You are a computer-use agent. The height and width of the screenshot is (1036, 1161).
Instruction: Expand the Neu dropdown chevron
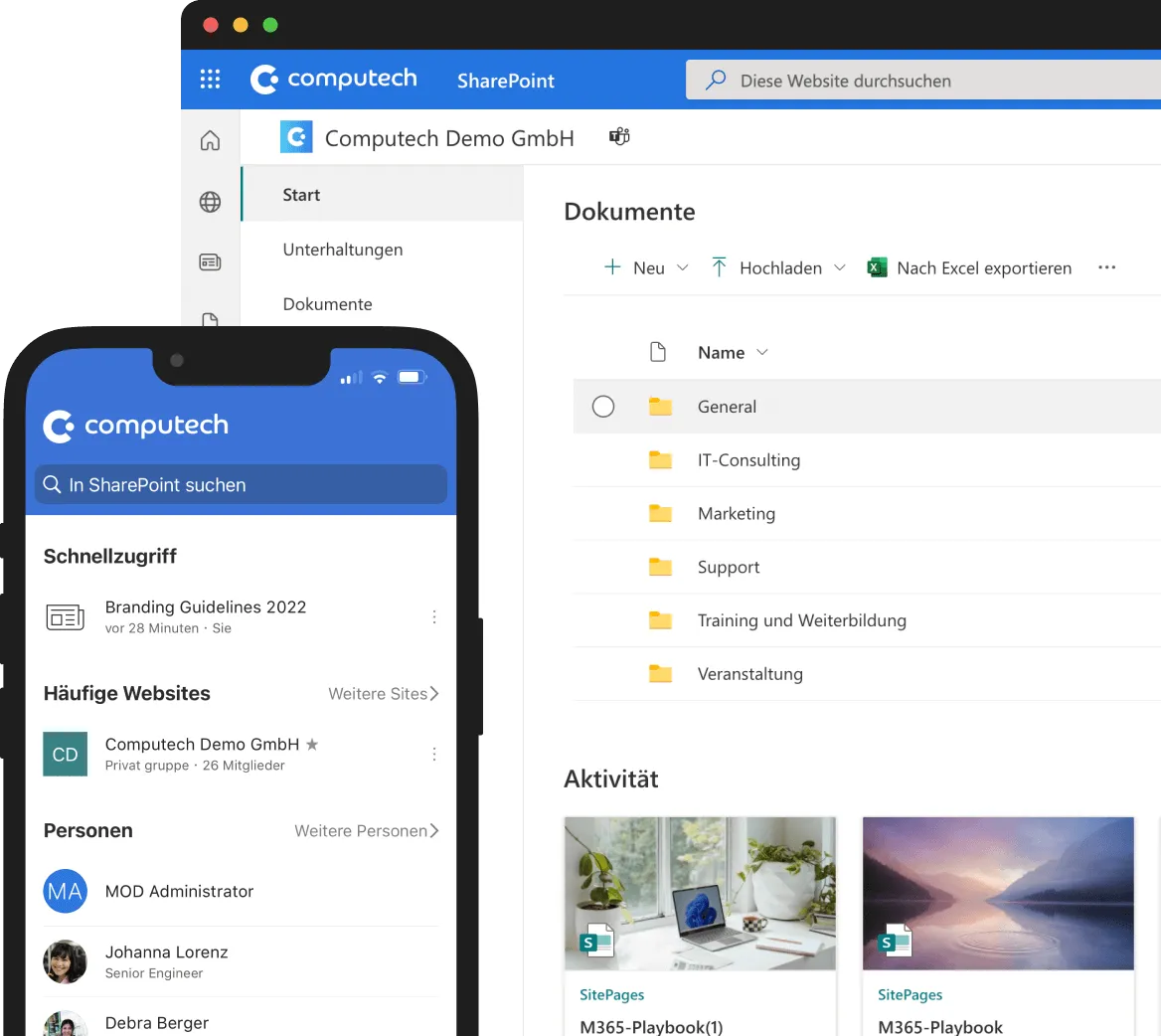click(683, 267)
